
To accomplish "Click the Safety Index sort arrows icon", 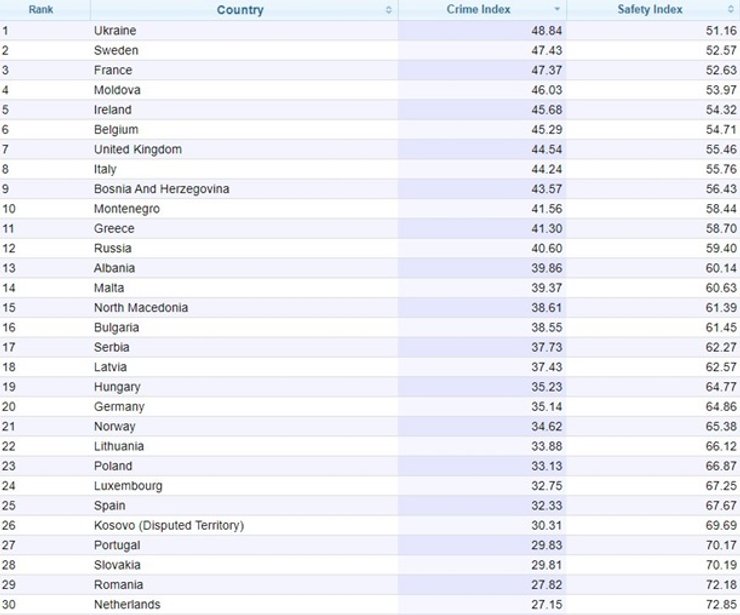I will click(728, 10).
